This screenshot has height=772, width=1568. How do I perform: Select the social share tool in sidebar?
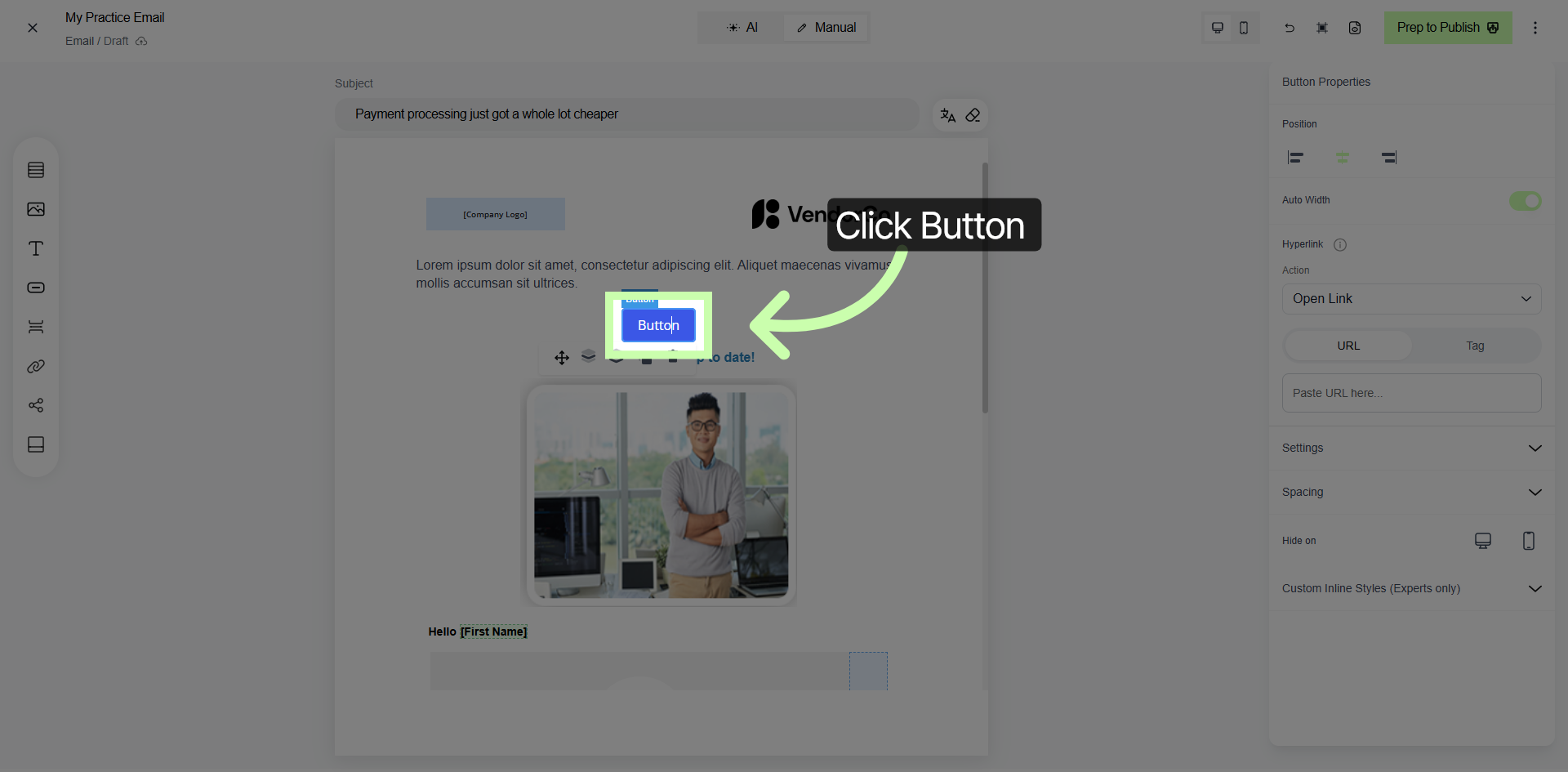click(36, 405)
